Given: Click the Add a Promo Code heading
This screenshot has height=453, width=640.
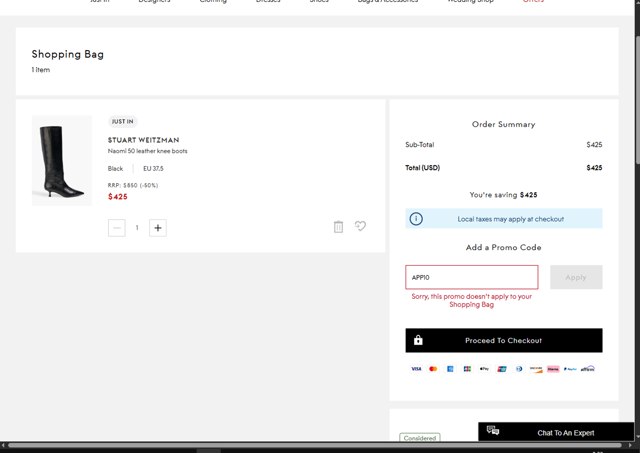Looking at the screenshot, I should (x=503, y=247).
